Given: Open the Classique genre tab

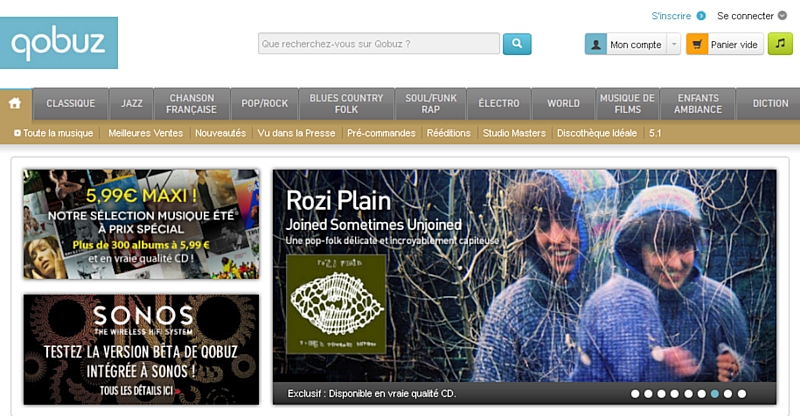Looking at the screenshot, I should coord(71,104).
